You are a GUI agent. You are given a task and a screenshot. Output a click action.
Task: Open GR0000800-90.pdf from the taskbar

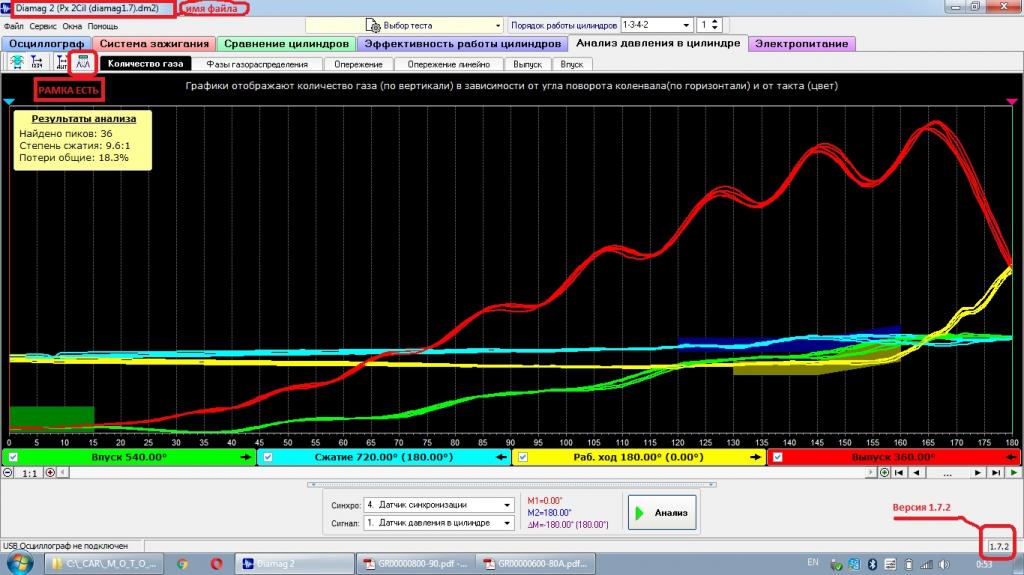point(415,563)
